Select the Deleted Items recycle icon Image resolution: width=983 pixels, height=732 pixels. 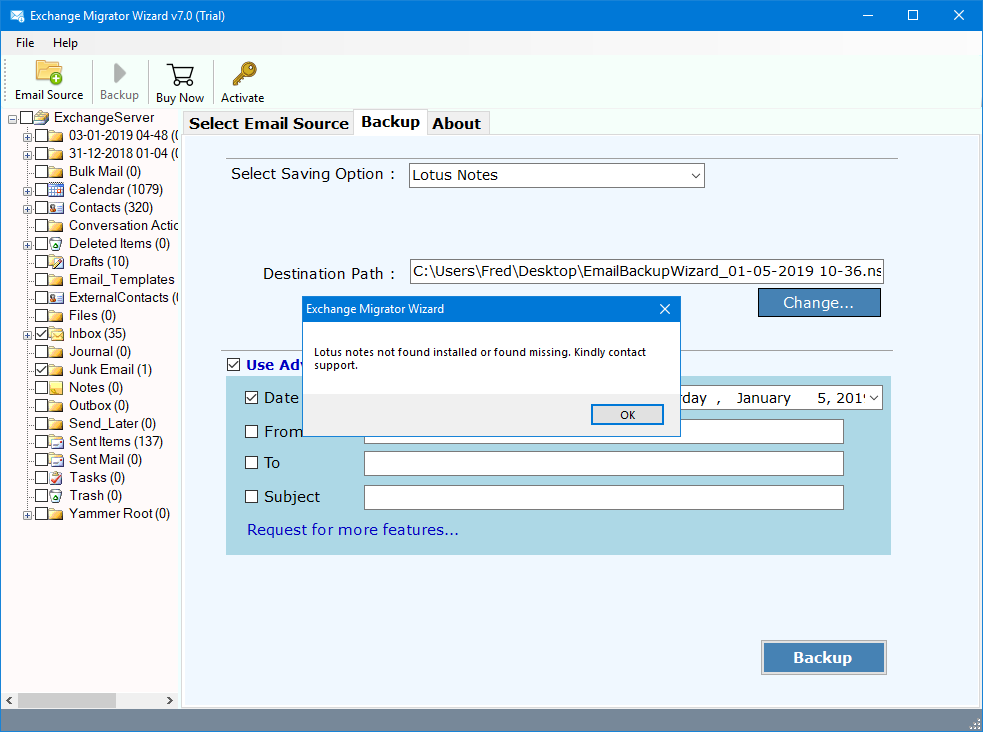coord(56,244)
